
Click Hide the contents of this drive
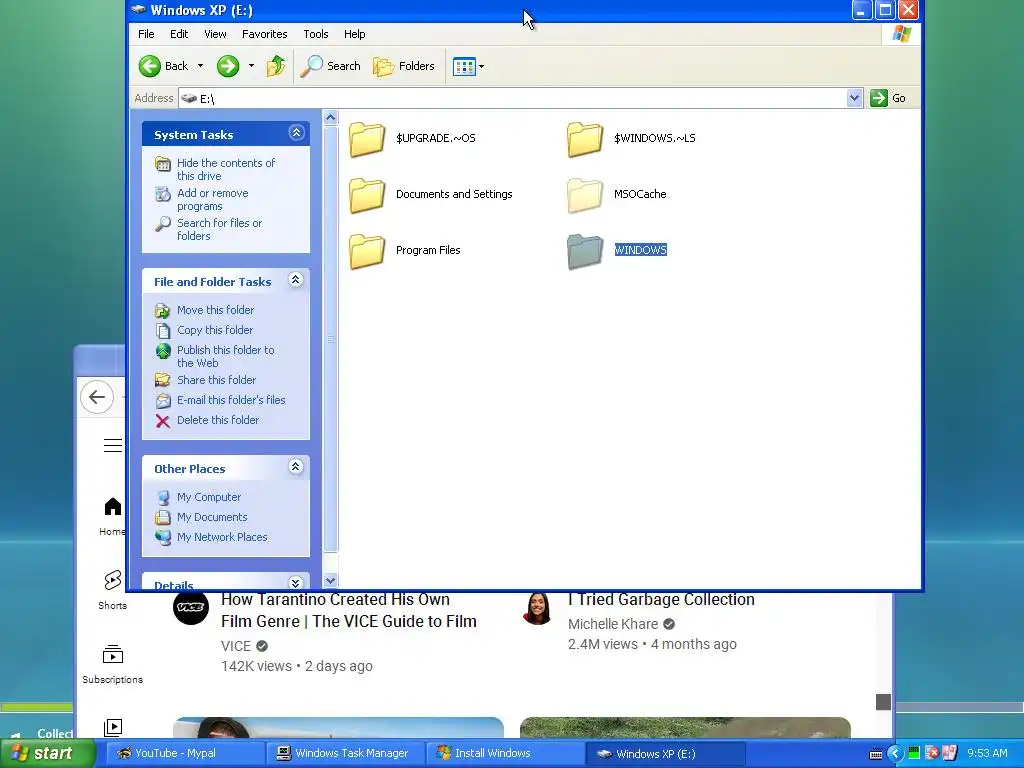tap(226, 169)
